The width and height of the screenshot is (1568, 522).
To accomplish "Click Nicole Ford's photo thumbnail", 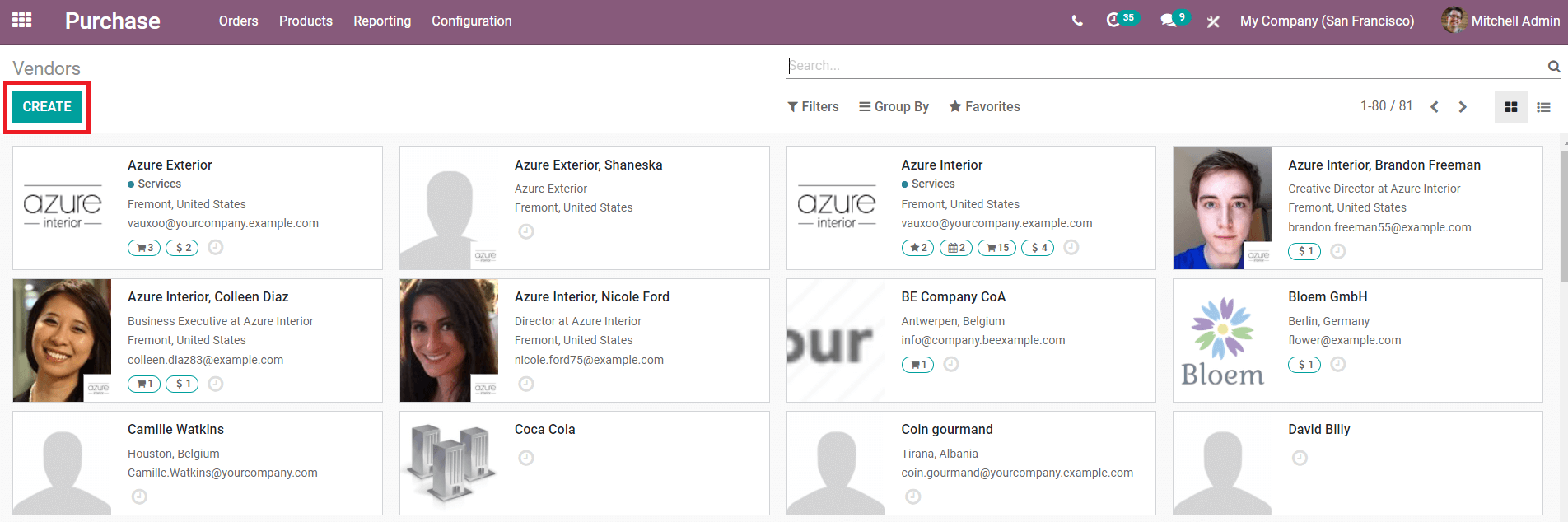I will coord(449,340).
